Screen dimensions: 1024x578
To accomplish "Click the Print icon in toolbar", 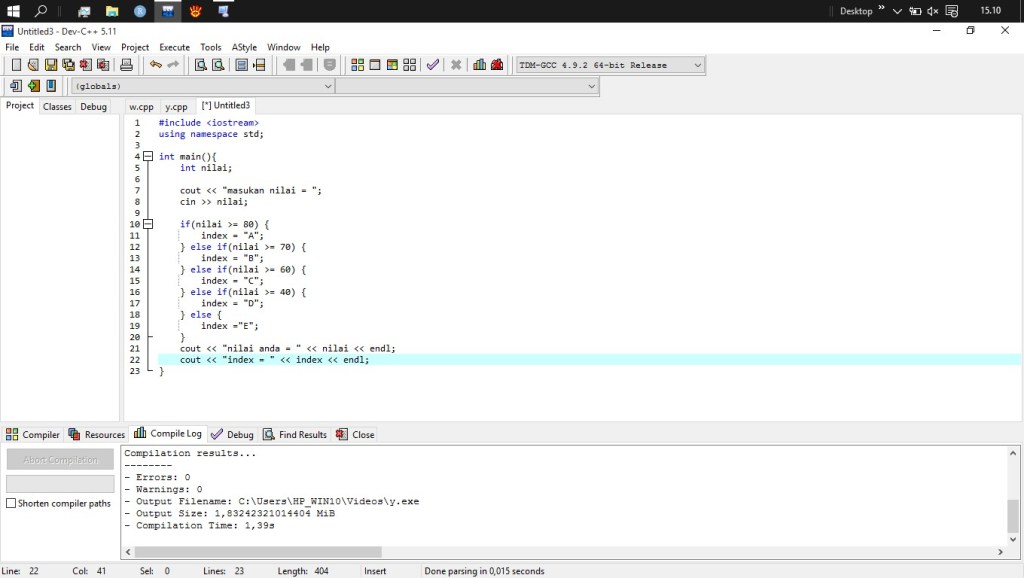I will pyautogui.click(x=127, y=65).
